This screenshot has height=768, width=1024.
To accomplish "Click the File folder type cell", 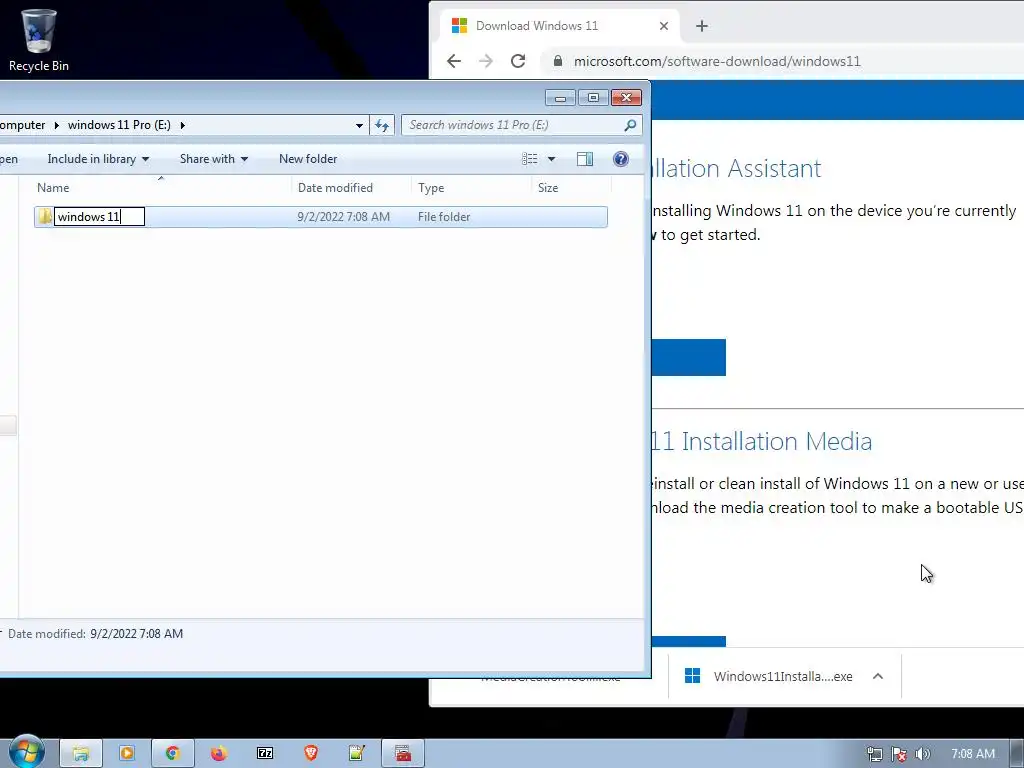I will [x=444, y=217].
